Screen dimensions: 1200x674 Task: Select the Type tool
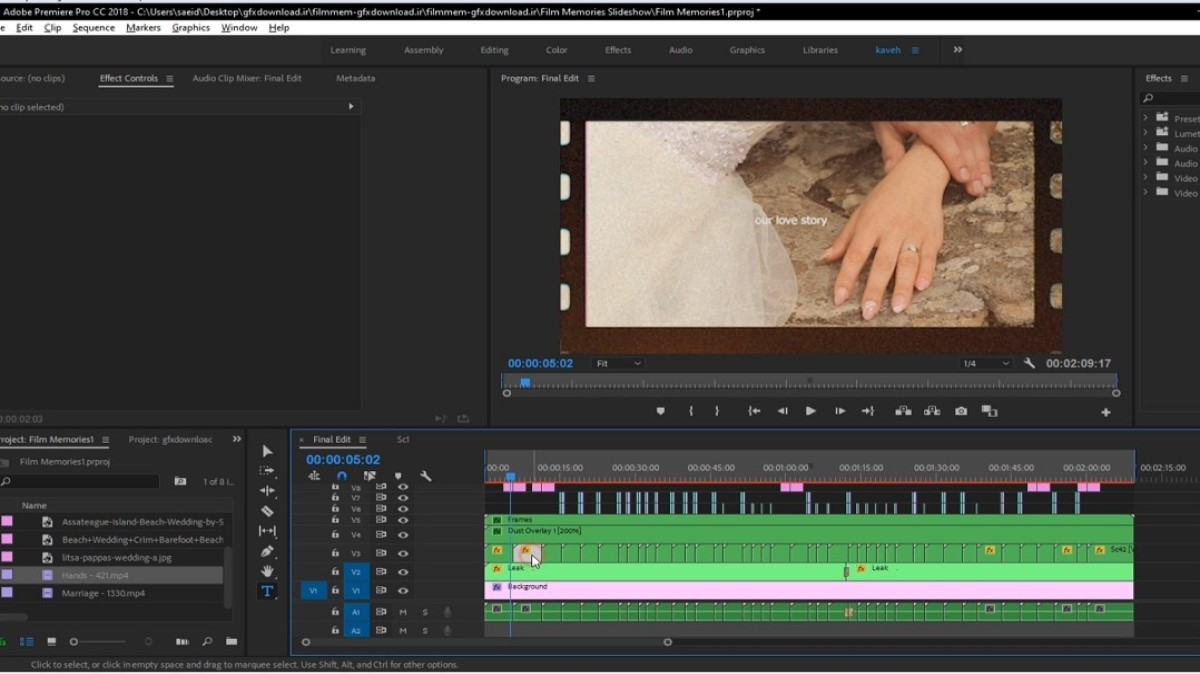pyautogui.click(x=267, y=591)
